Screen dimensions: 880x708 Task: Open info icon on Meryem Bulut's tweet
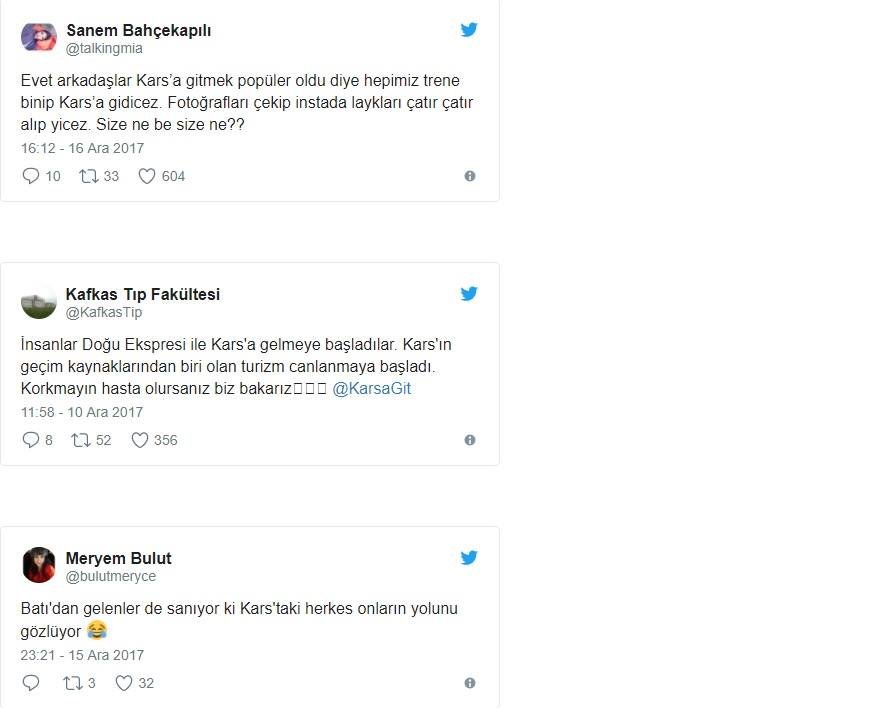[470, 684]
